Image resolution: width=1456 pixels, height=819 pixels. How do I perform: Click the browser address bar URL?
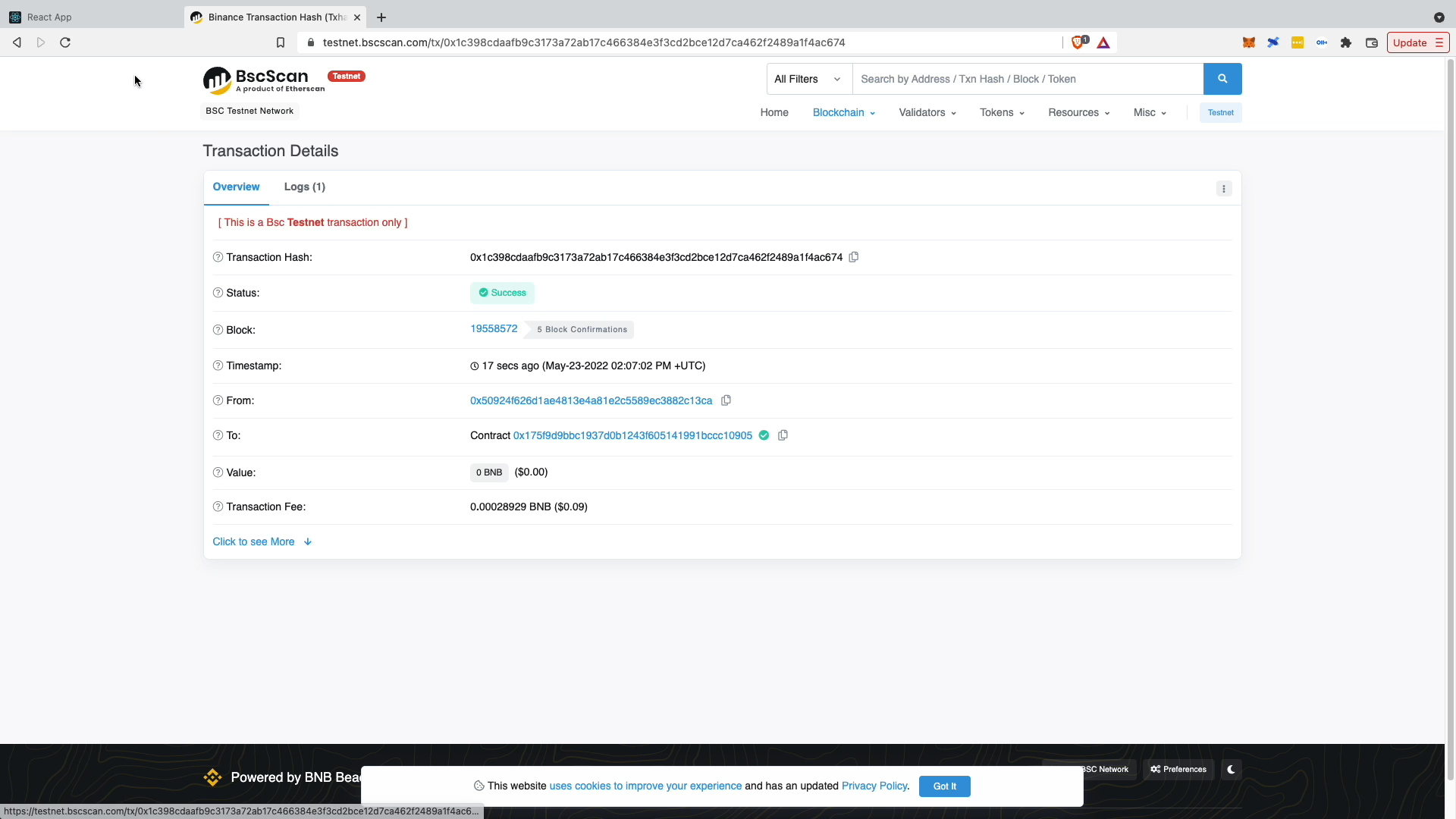click(584, 42)
